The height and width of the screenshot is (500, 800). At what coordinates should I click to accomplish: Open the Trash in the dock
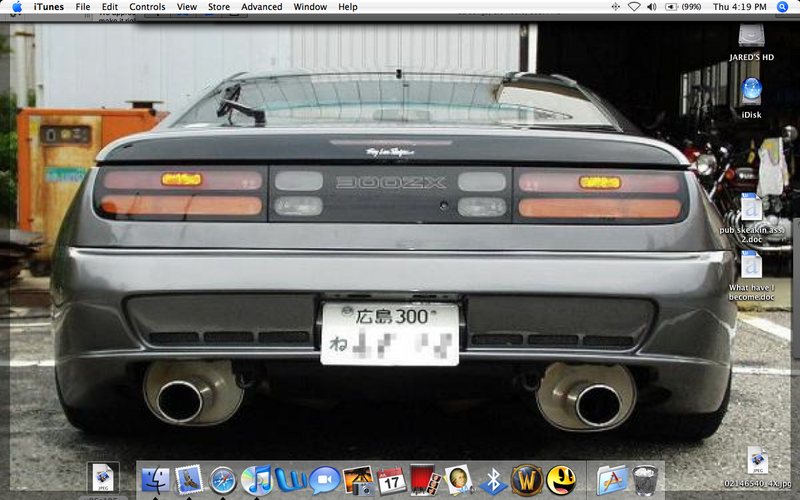(646, 480)
